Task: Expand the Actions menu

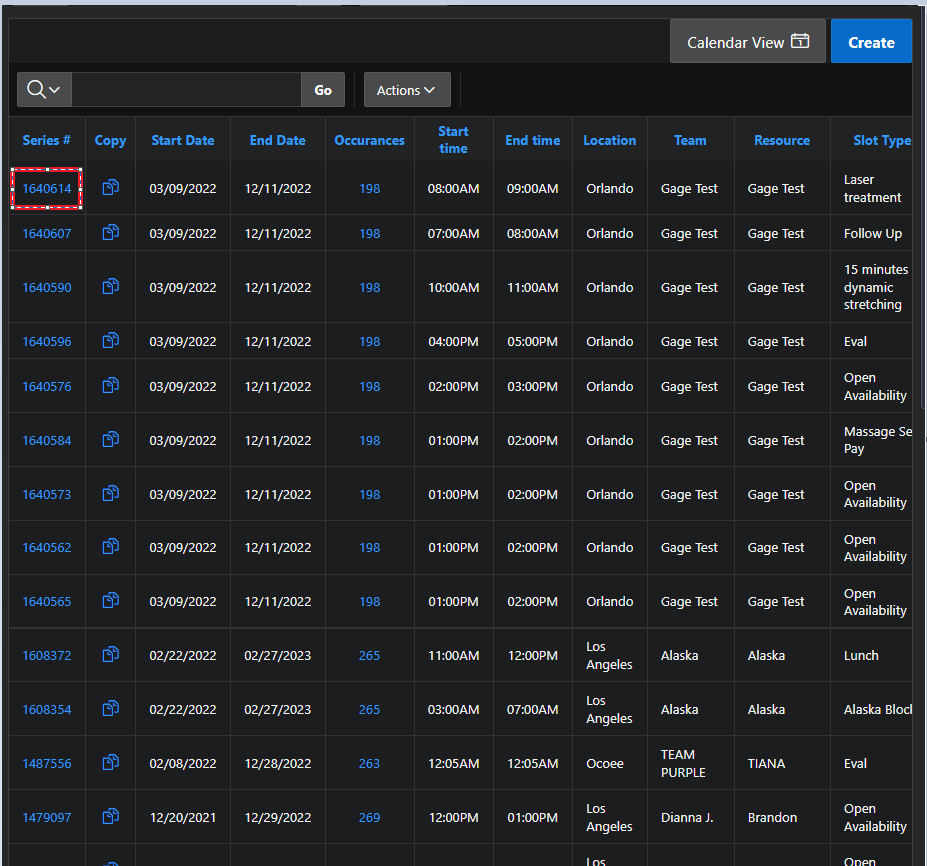Action: pos(406,90)
